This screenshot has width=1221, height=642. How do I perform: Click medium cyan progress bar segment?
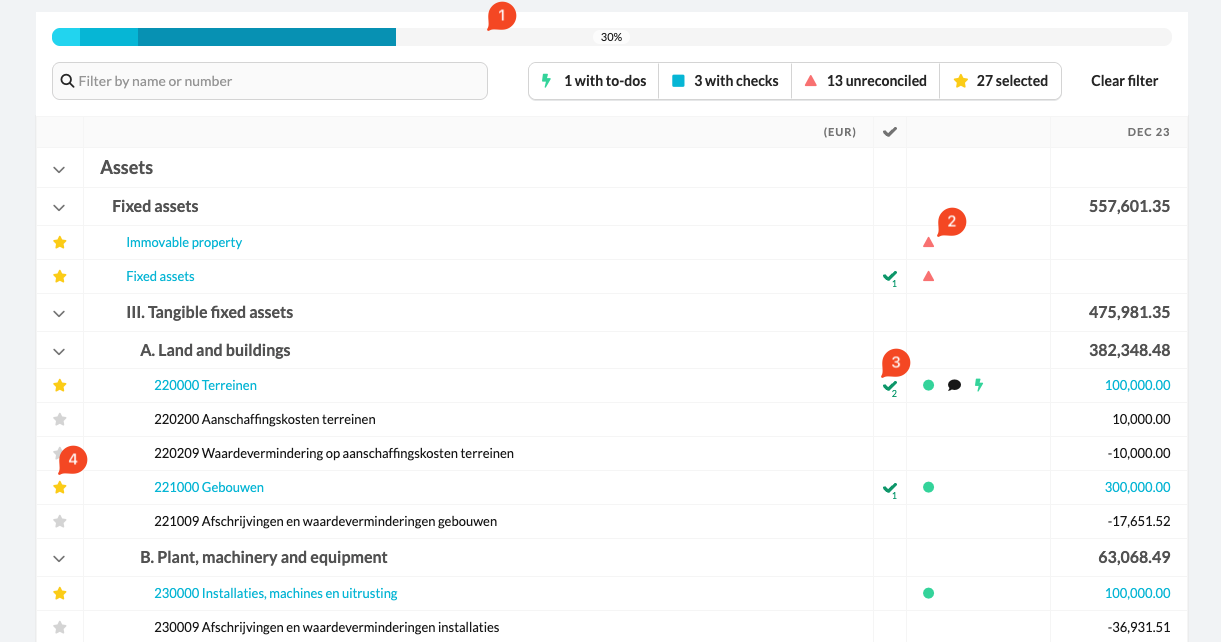tap(109, 37)
